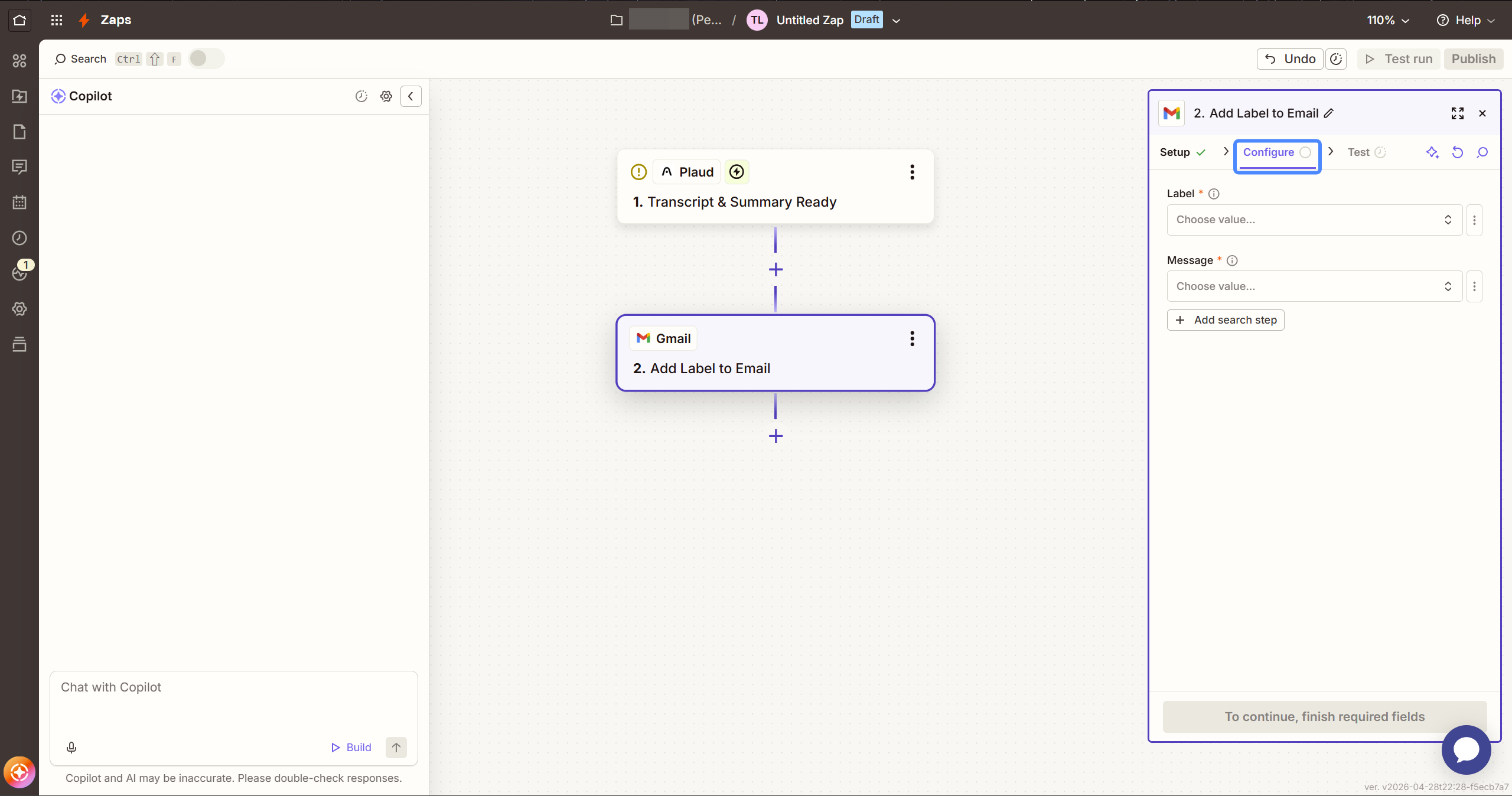Open the Label Choose value dropdown

(x=1314, y=220)
